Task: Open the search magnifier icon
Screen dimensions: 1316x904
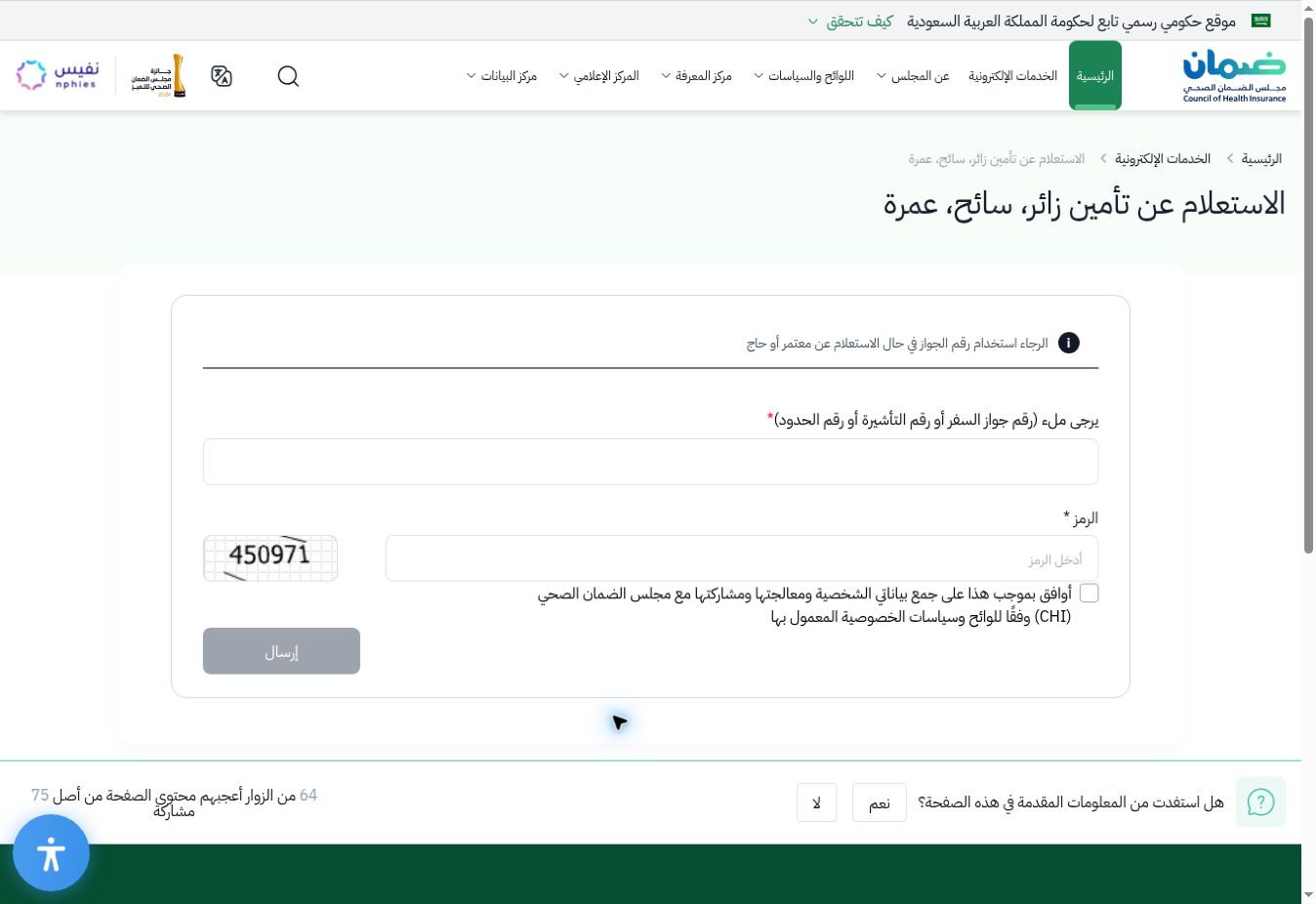Action: [x=288, y=76]
